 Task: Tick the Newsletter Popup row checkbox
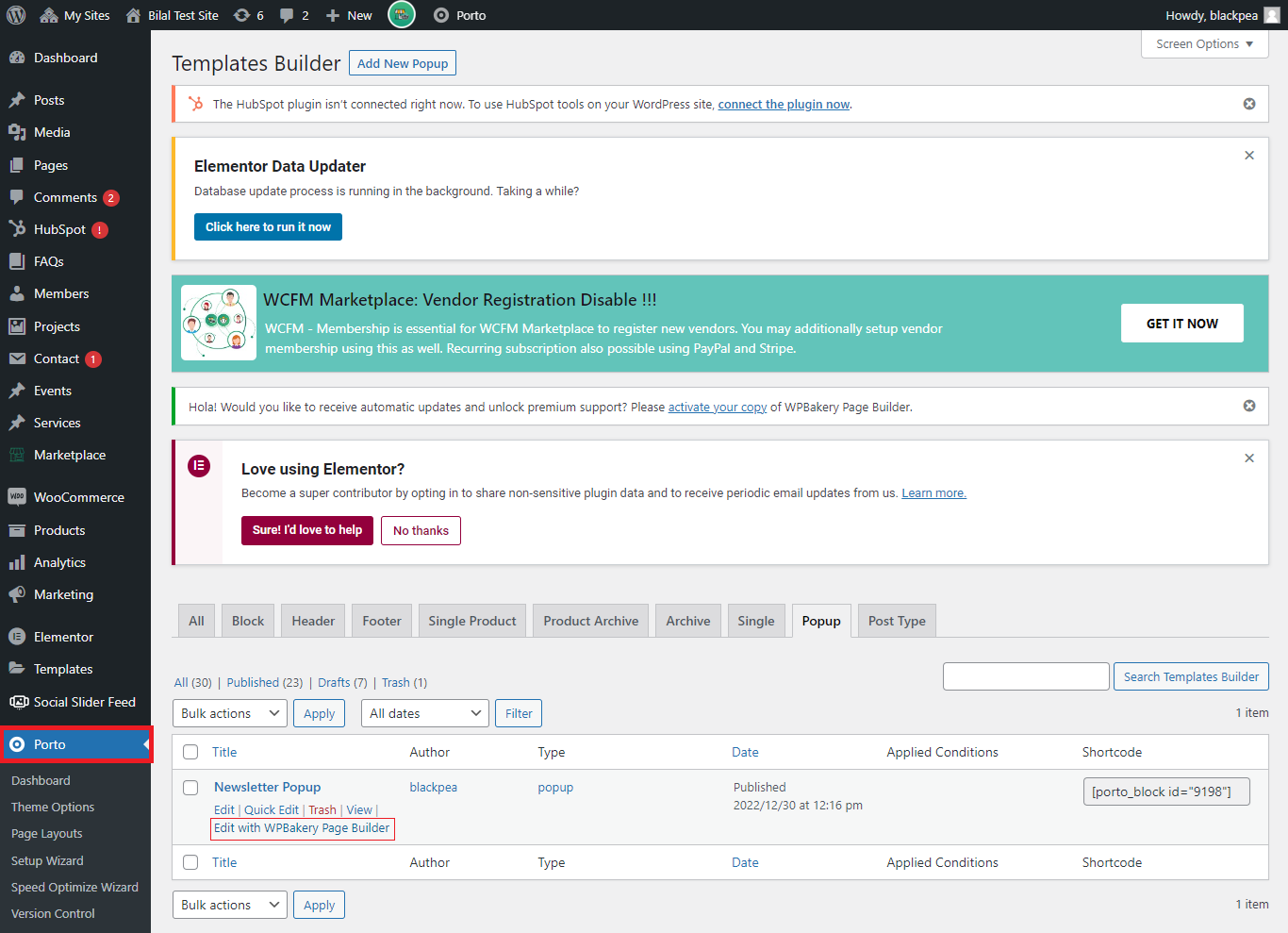point(190,788)
